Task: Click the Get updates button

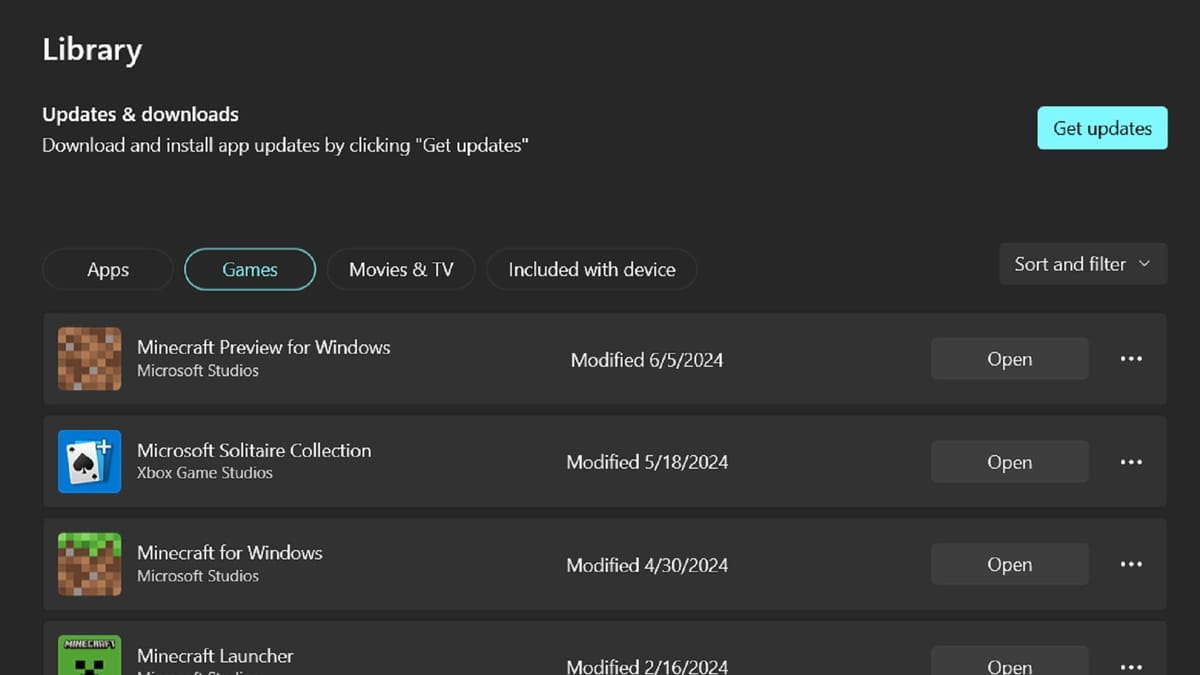Action: pyautogui.click(x=1102, y=128)
